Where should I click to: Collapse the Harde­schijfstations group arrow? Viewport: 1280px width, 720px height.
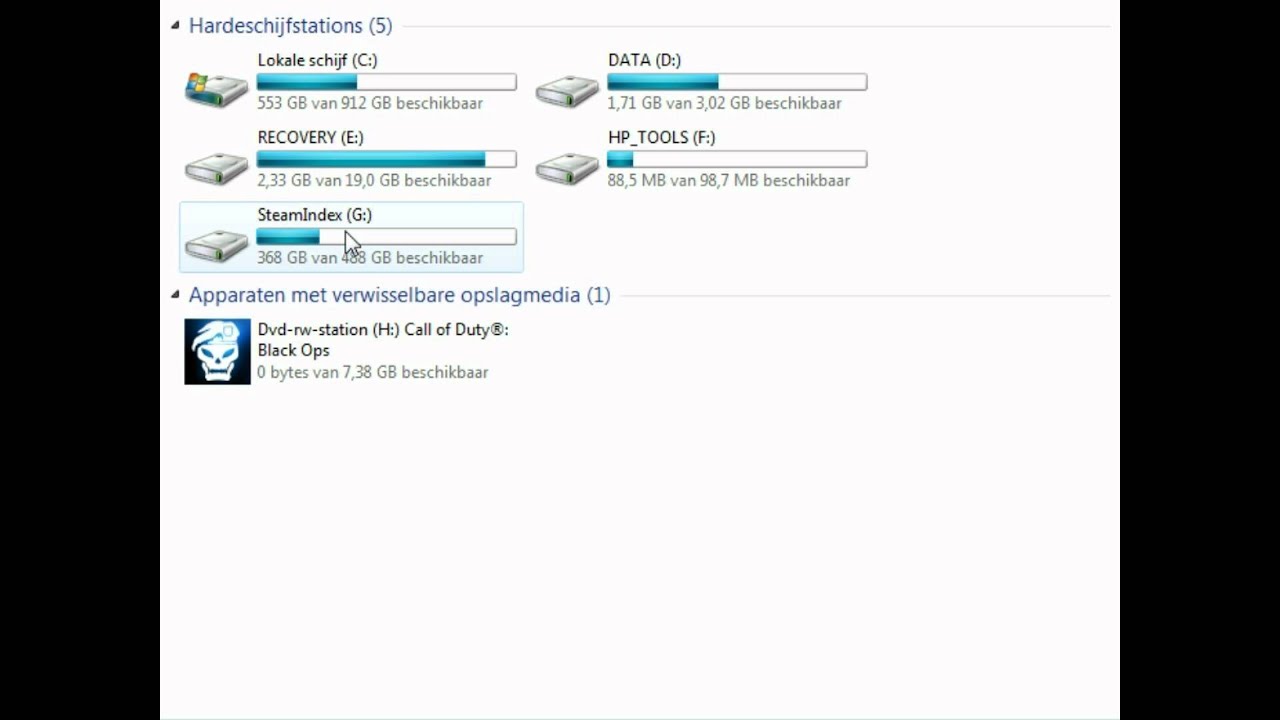[175, 25]
